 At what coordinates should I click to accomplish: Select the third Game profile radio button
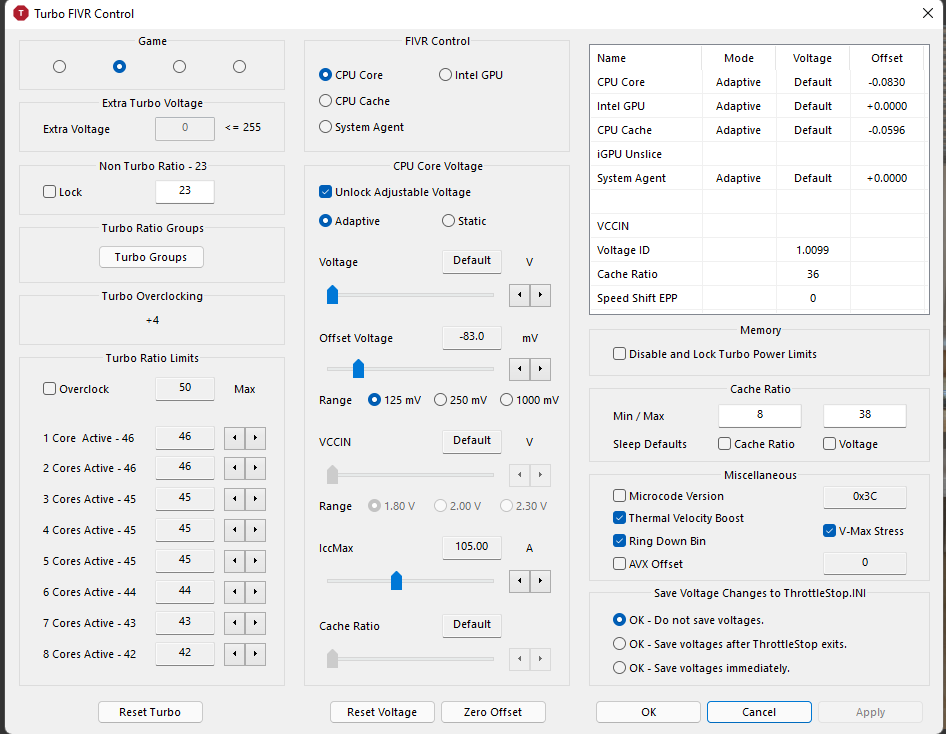(179, 66)
